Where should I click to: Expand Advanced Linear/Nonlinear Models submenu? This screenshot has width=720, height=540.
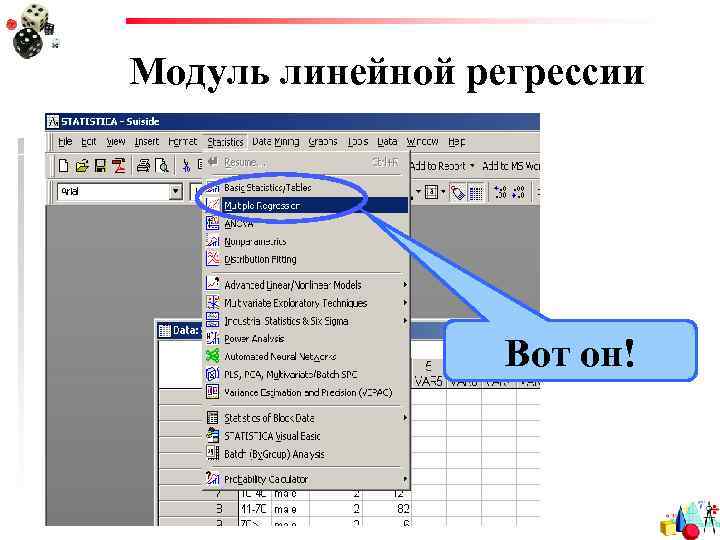coord(306,285)
